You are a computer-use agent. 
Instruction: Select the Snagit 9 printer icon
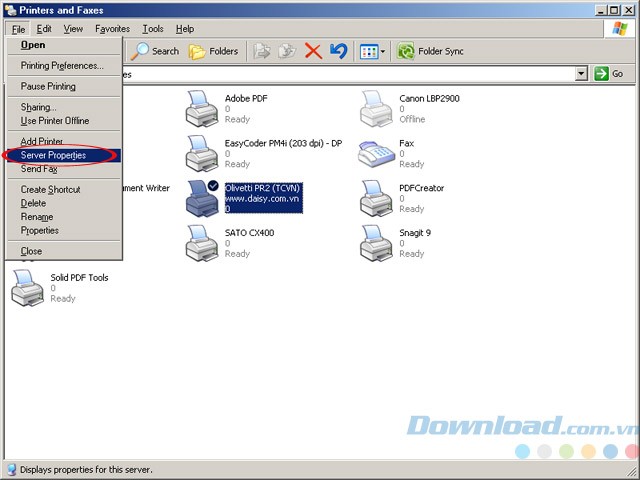[x=376, y=243]
